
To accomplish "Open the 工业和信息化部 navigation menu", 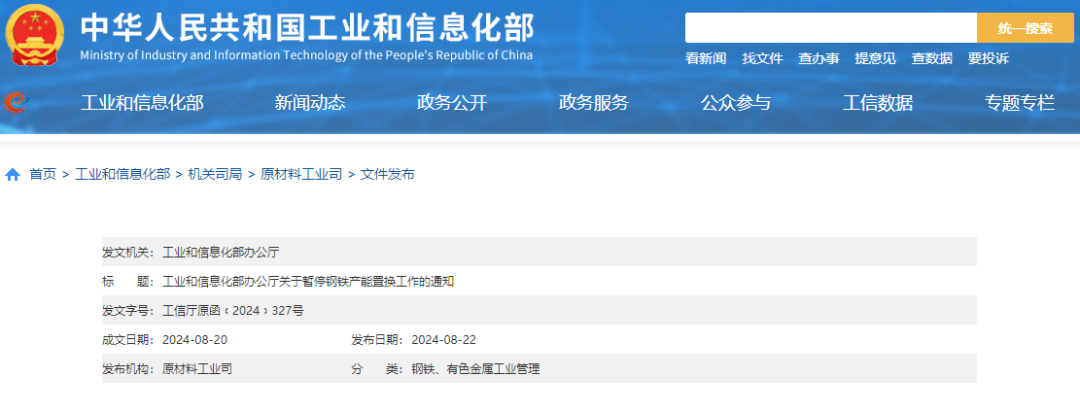I will pyautogui.click(x=142, y=103).
